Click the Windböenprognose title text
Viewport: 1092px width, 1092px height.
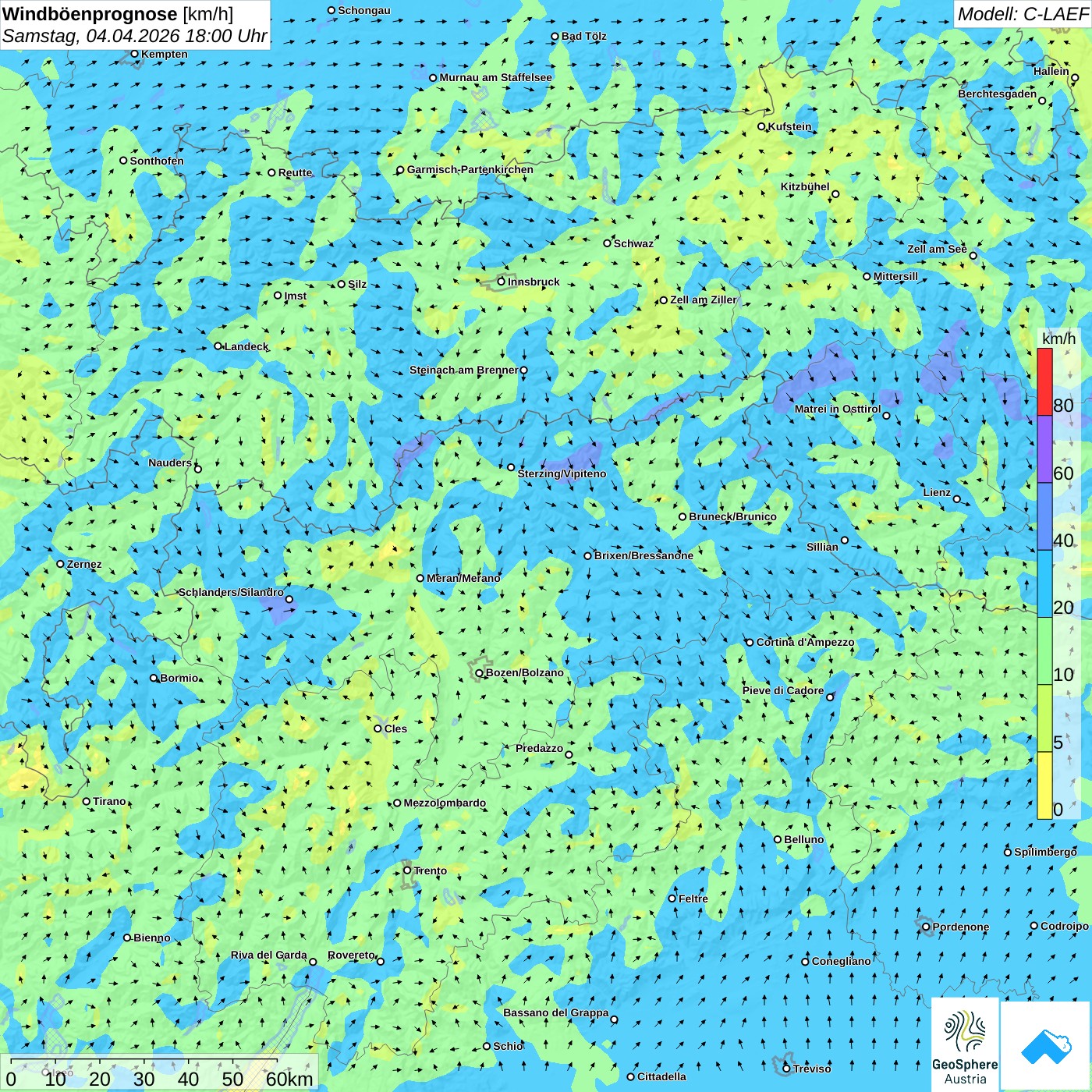(90, 14)
